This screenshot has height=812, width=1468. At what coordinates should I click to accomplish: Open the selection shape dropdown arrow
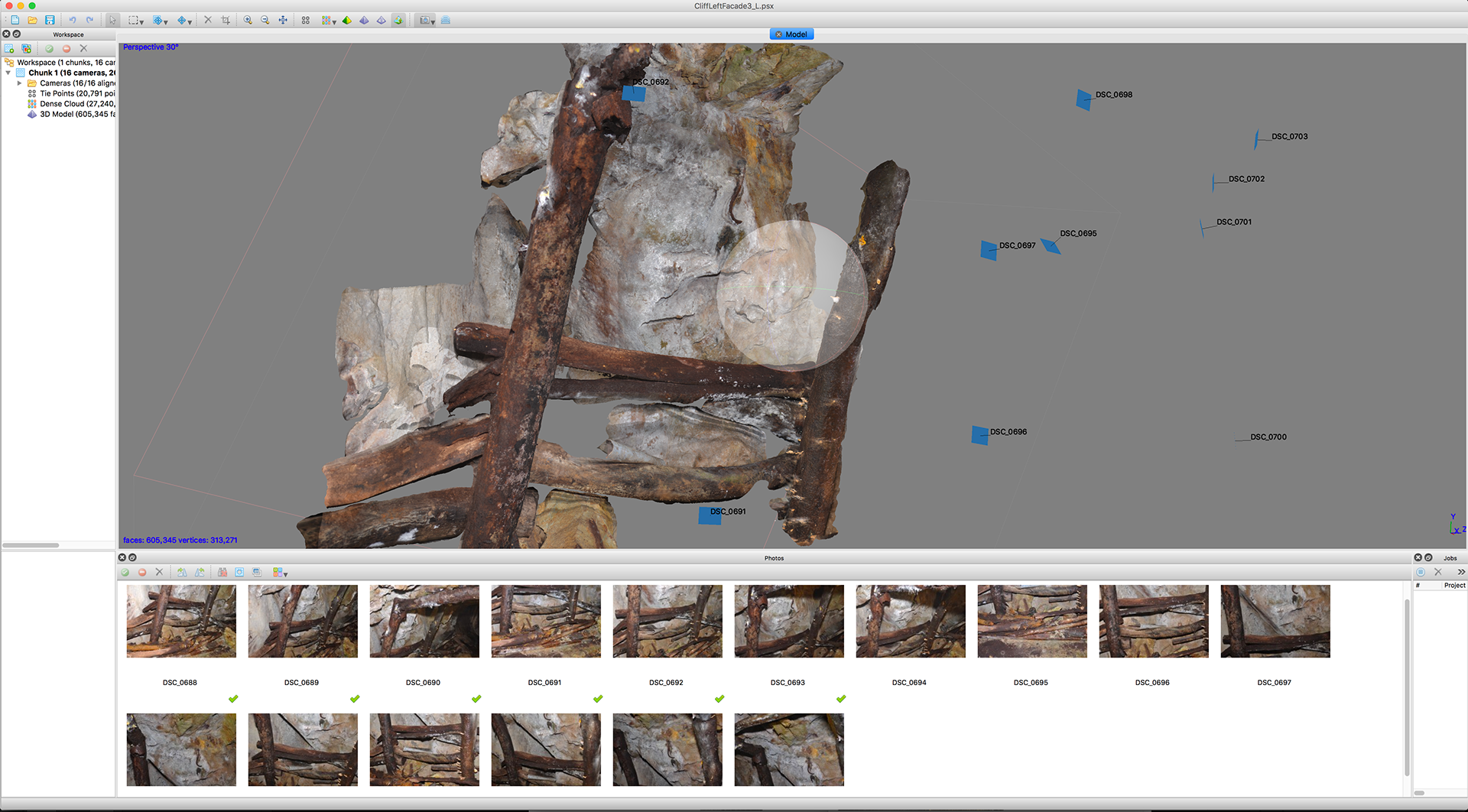click(142, 22)
